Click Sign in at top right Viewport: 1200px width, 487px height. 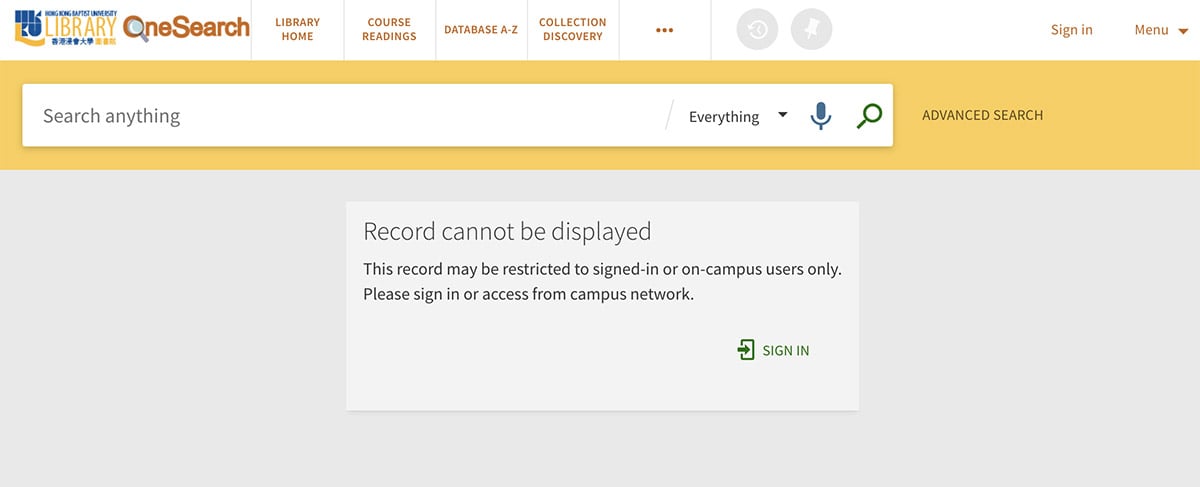1071,30
